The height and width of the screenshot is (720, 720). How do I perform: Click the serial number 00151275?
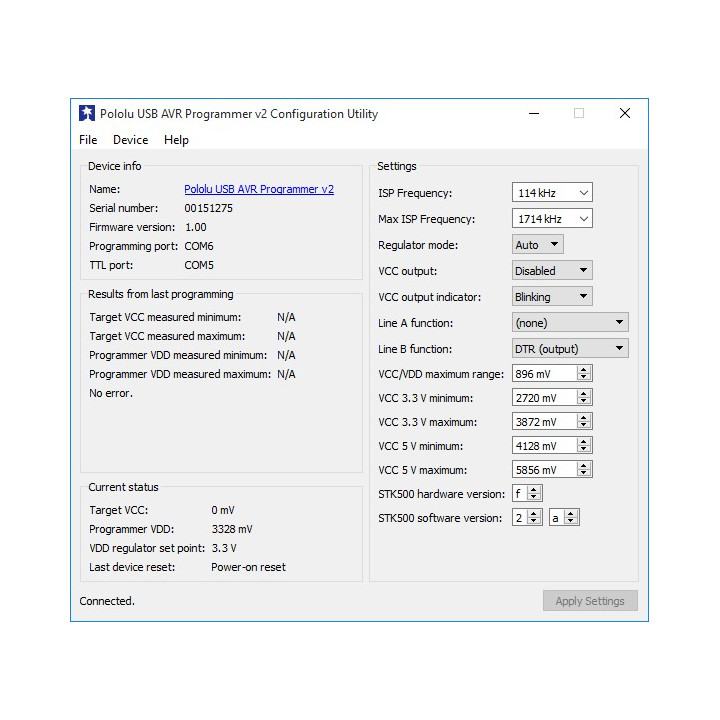(208, 208)
